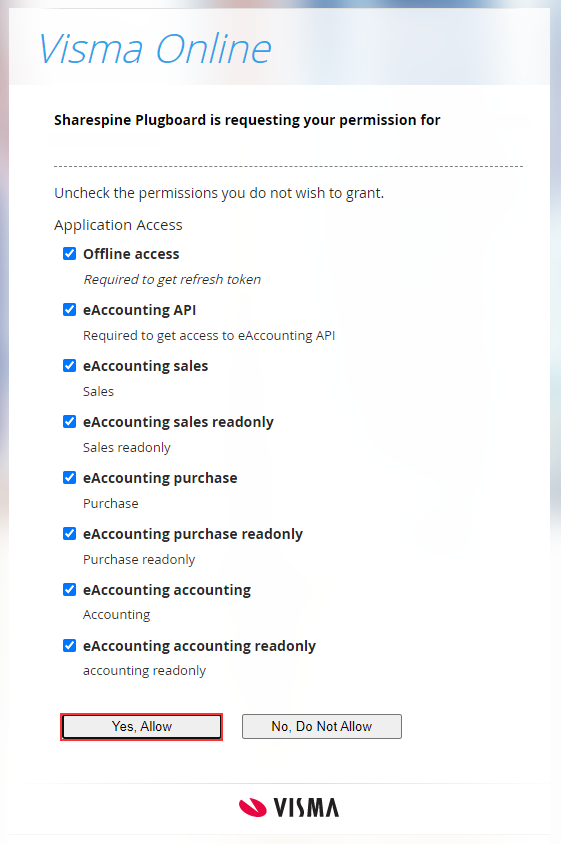Toggle eAccounting sales readonly checkbox
The image size is (561, 844).
[x=69, y=421]
